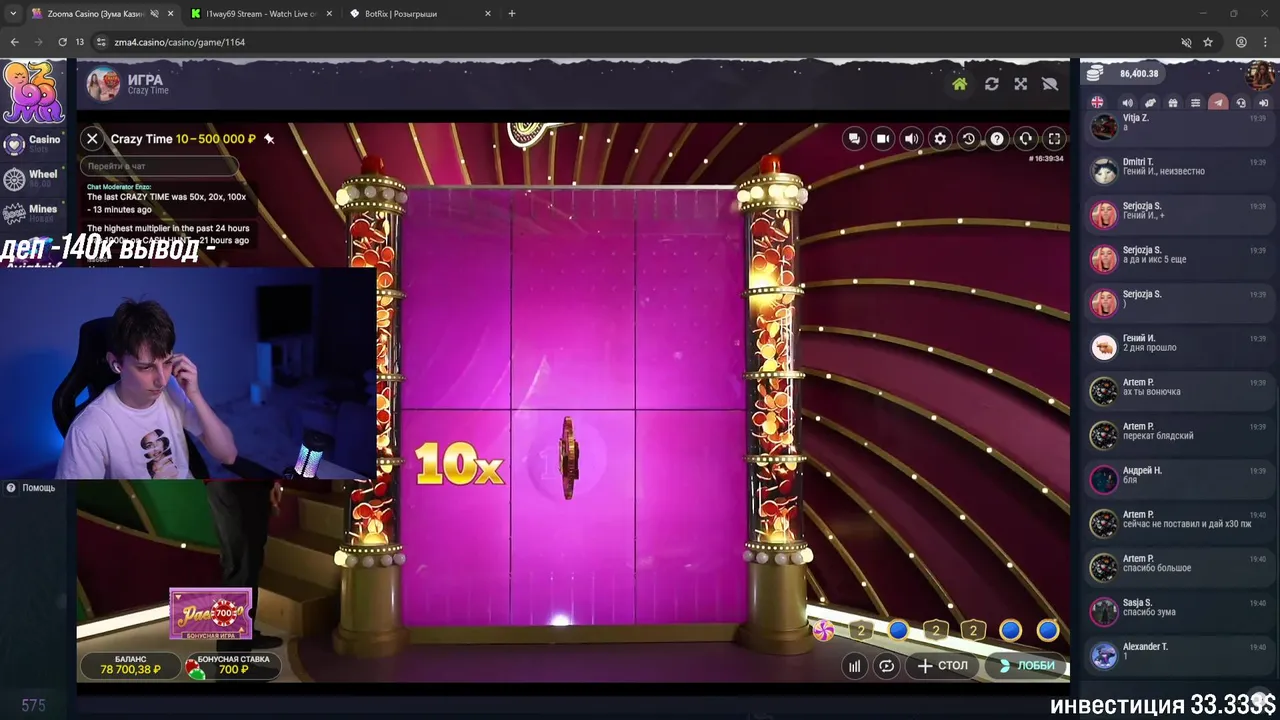Open wallet balance 86,400.38
Image resolution: width=1280 pixels, height=720 pixels.
[1124, 74]
